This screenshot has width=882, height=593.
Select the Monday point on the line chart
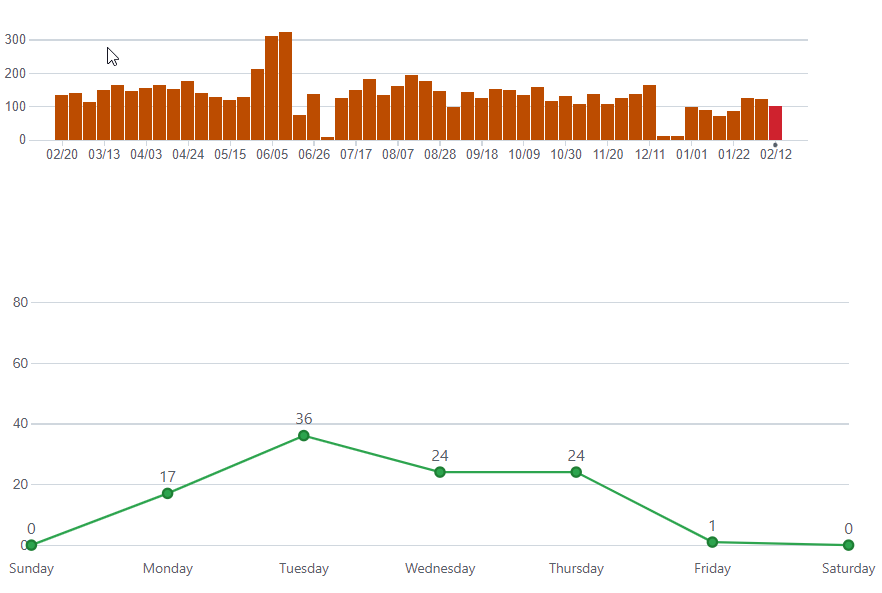coord(168,493)
